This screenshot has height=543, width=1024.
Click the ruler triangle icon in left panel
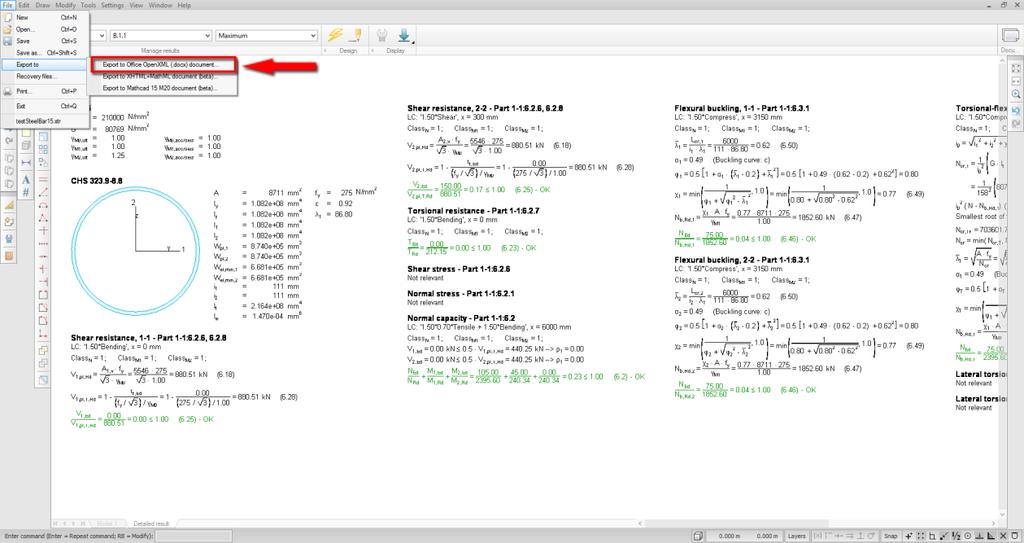pos(8,205)
